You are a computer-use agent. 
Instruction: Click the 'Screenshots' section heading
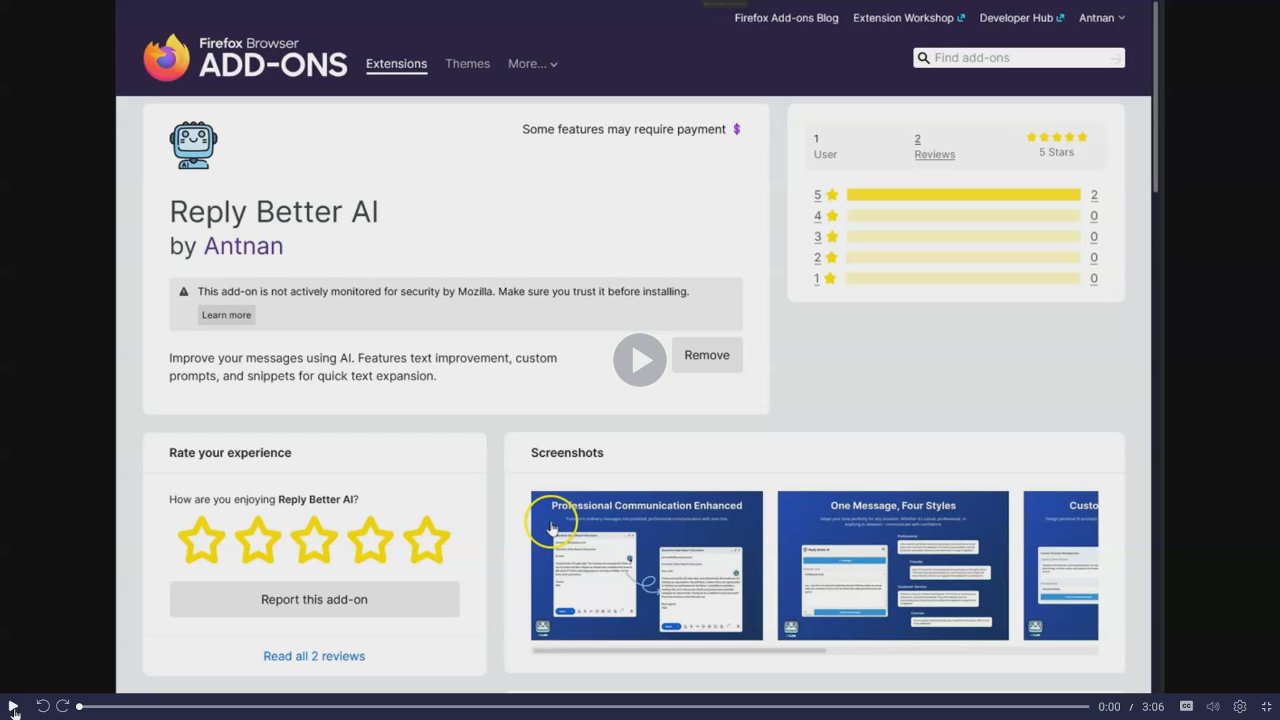click(x=567, y=453)
